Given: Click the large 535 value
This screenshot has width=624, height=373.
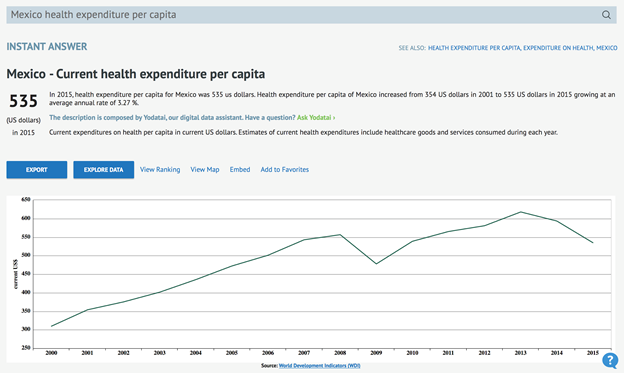Looking at the screenshot, I should 23,101.
